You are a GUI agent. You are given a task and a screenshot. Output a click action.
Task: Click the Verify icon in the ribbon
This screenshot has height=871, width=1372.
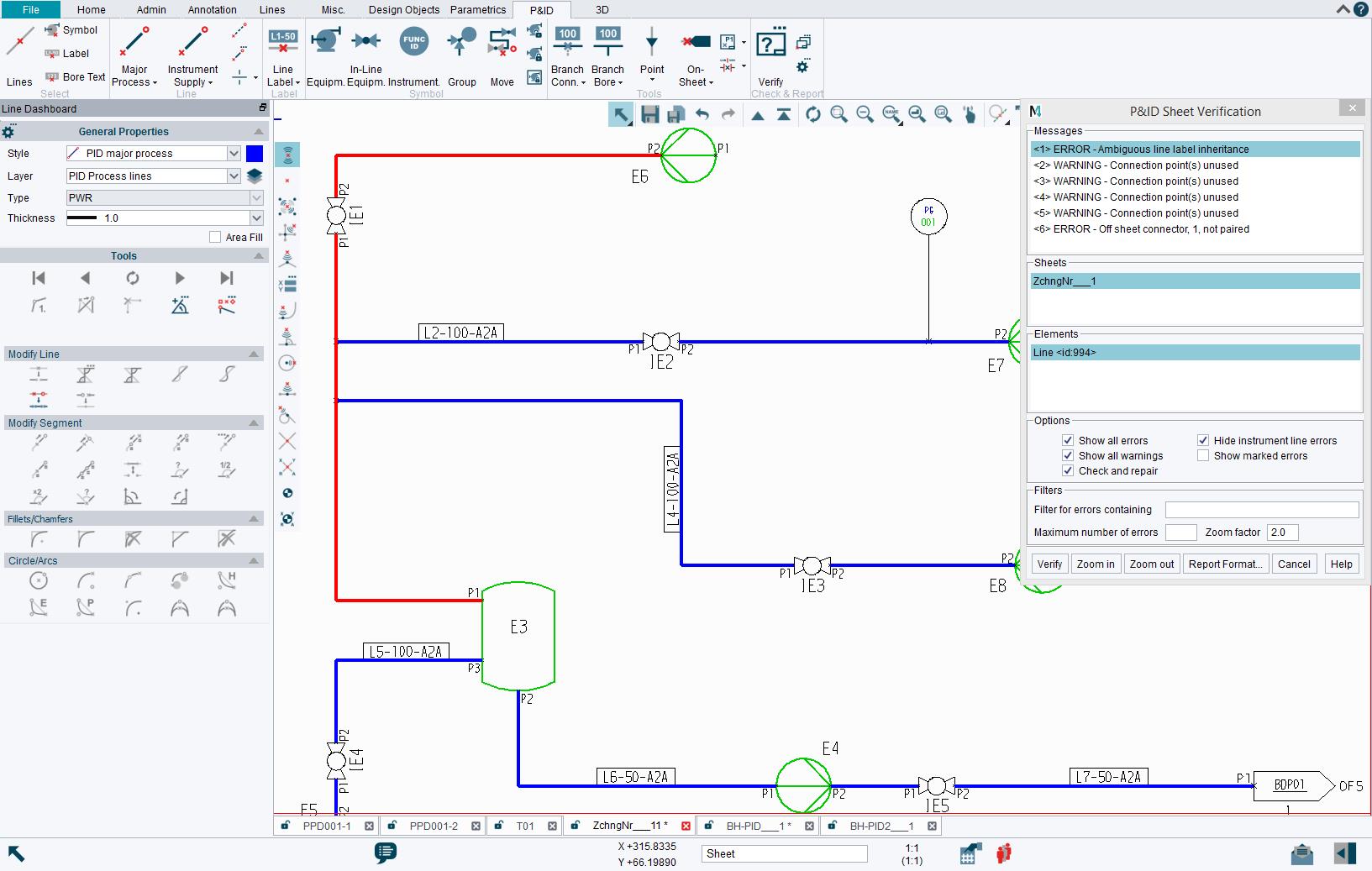770,42
